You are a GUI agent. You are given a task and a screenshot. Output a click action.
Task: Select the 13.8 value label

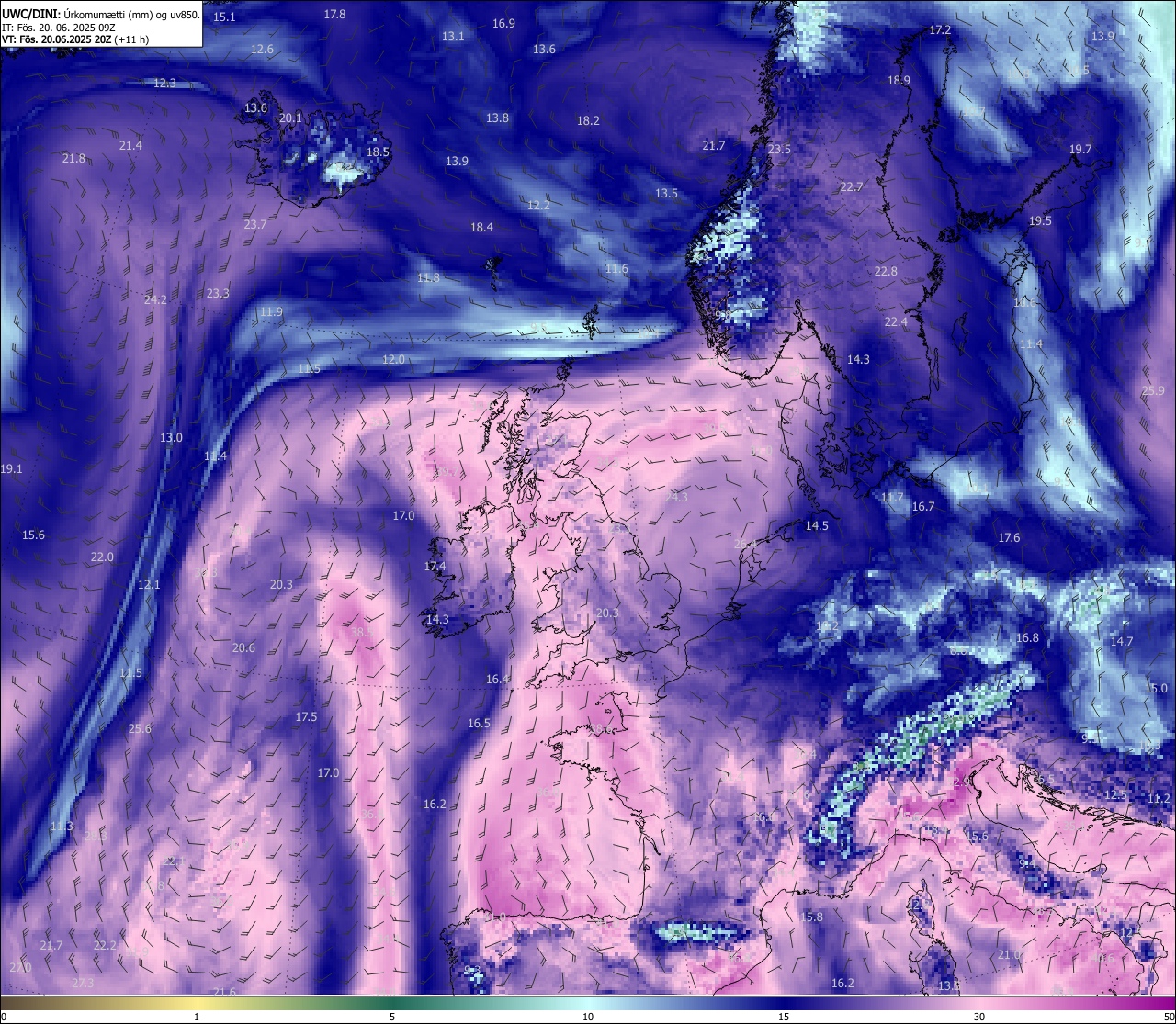pyautogui.click(x=497, y=118)
